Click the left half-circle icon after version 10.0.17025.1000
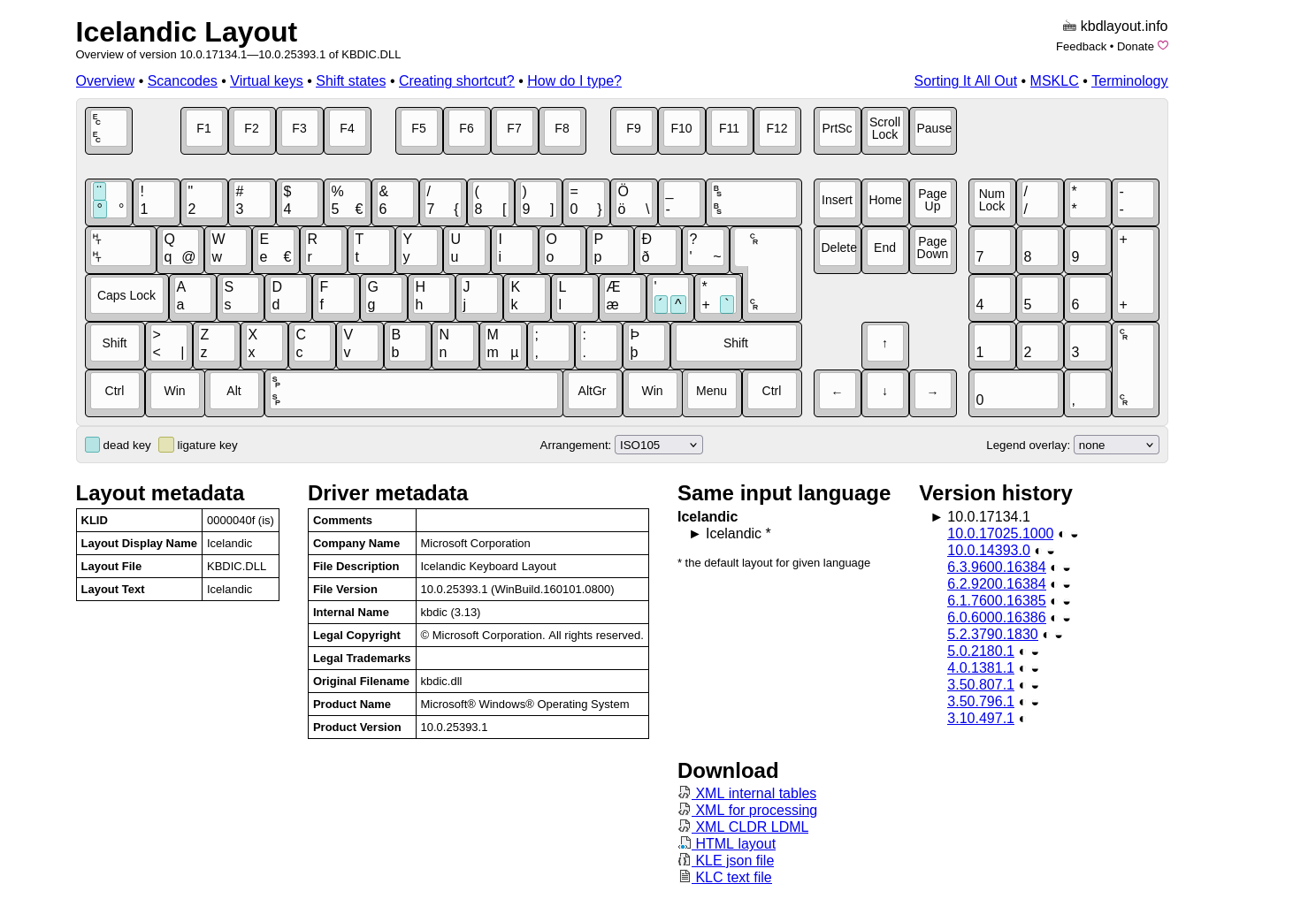 tap(1061, 534)
